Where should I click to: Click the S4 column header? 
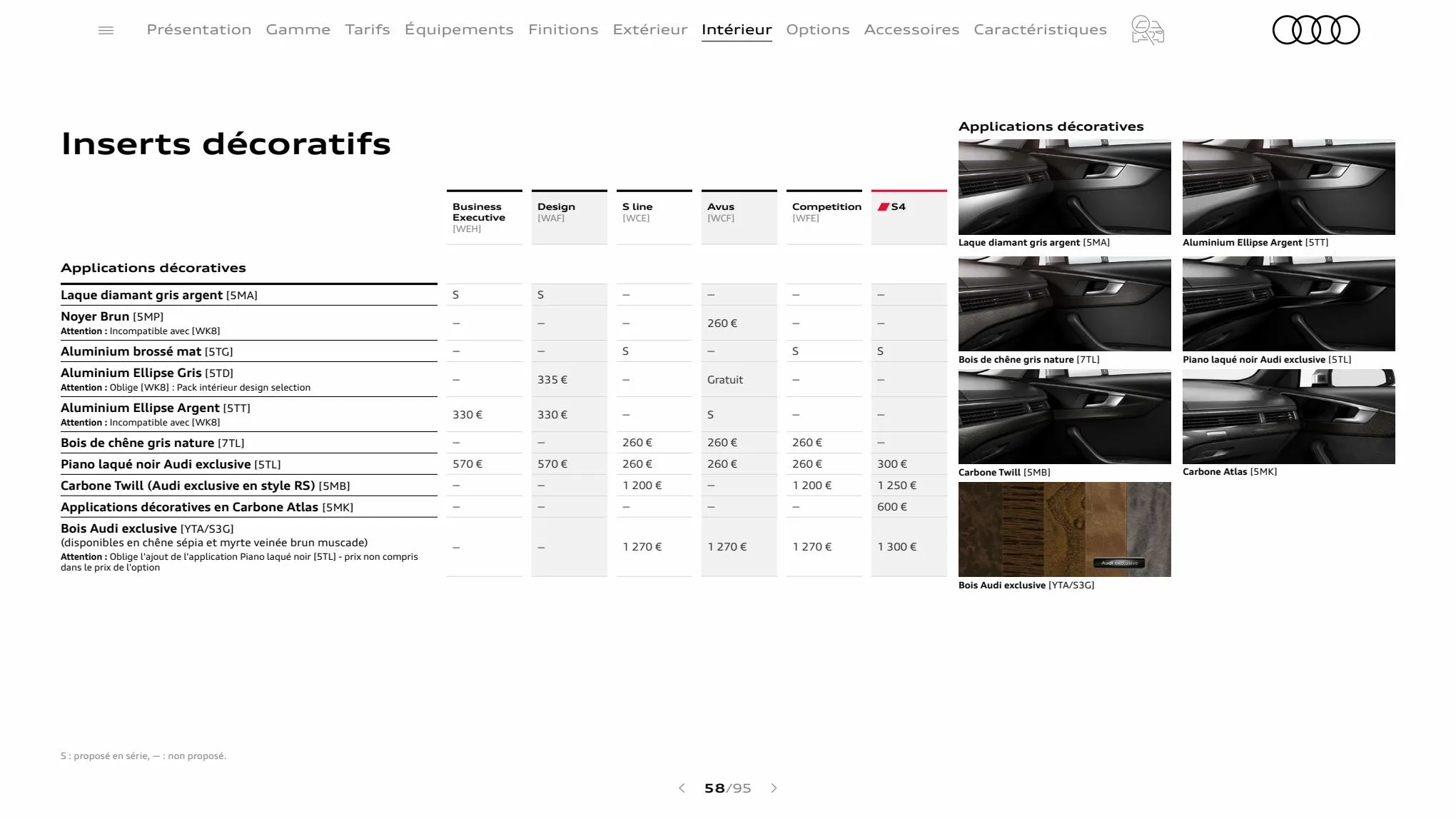click(909, 217)
